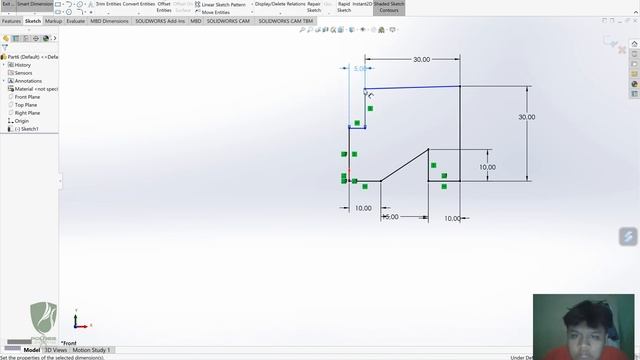Select the Point sketch tool
640x360 pixels.
point(91,12)
